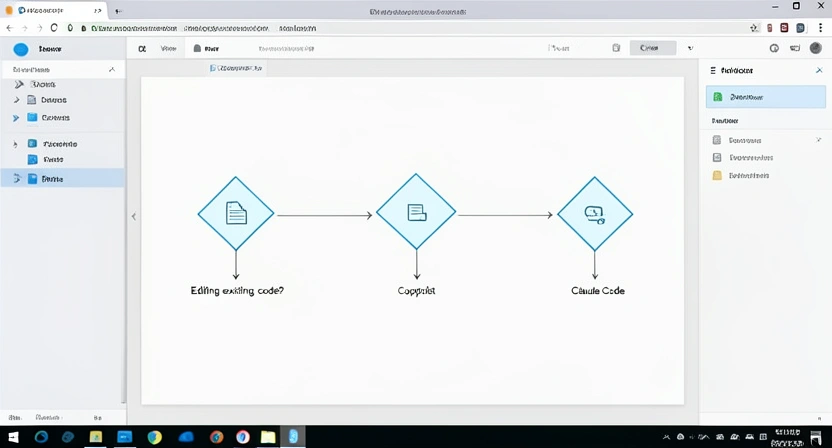Click the gray button in the app toolbar

(653, 48)
